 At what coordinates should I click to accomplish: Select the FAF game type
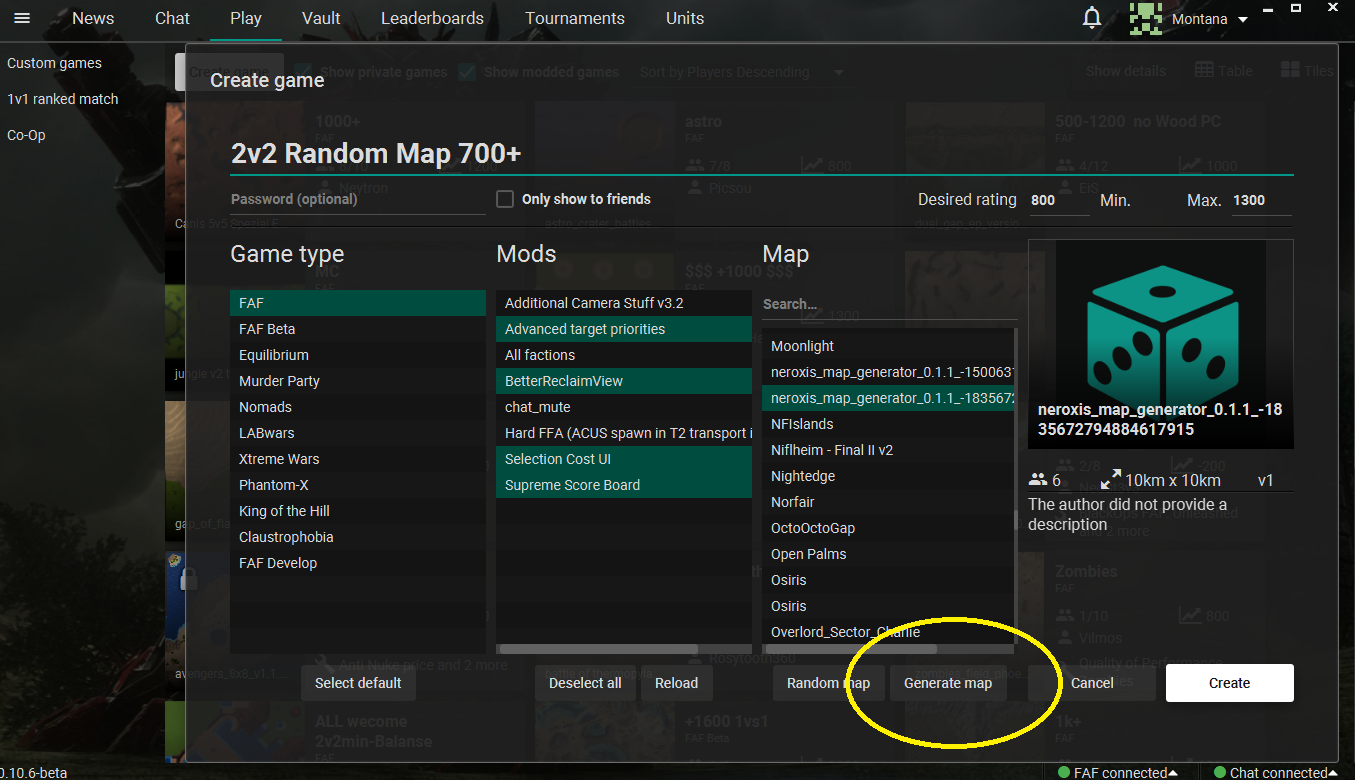pyautogui.click(x=358, y=303)
